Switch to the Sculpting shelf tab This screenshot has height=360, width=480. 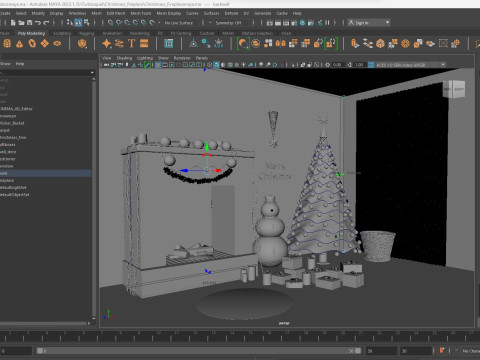62,33
